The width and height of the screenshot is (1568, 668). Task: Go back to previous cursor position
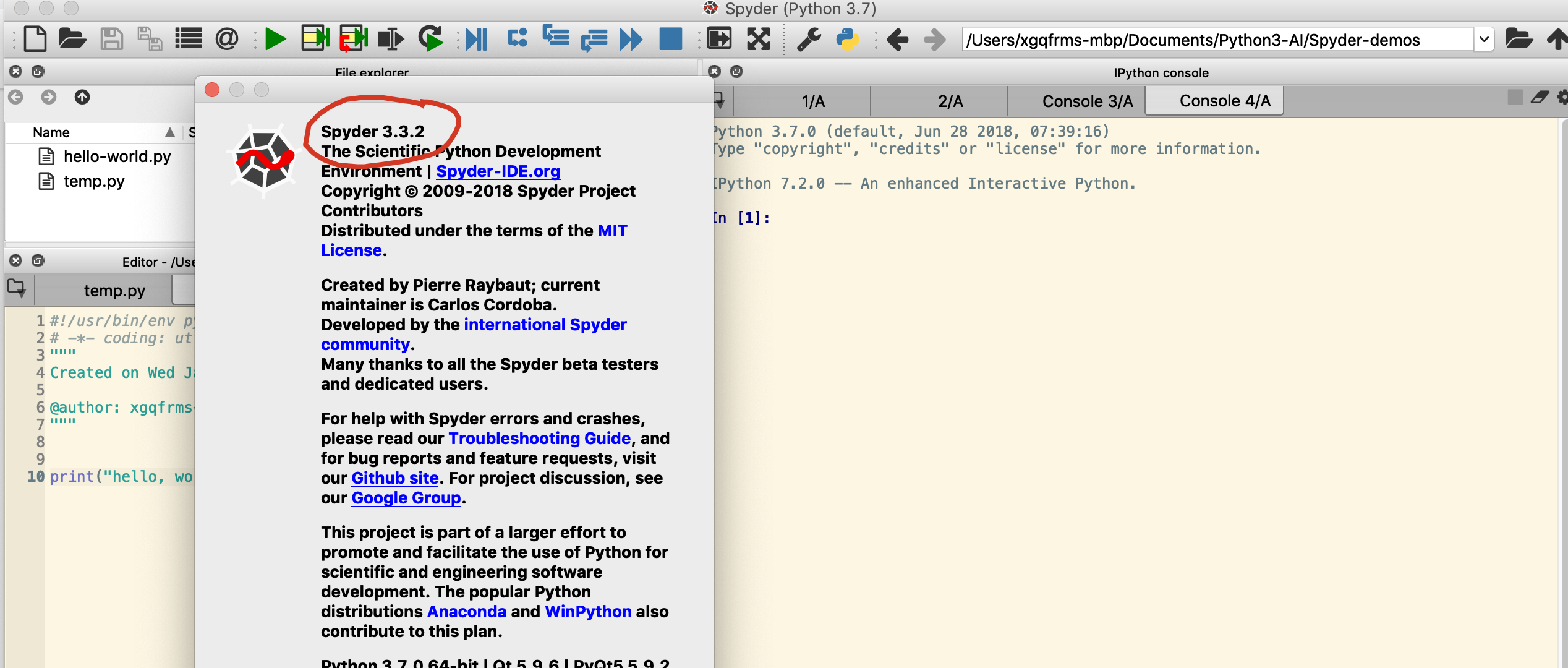coord(898,39)
